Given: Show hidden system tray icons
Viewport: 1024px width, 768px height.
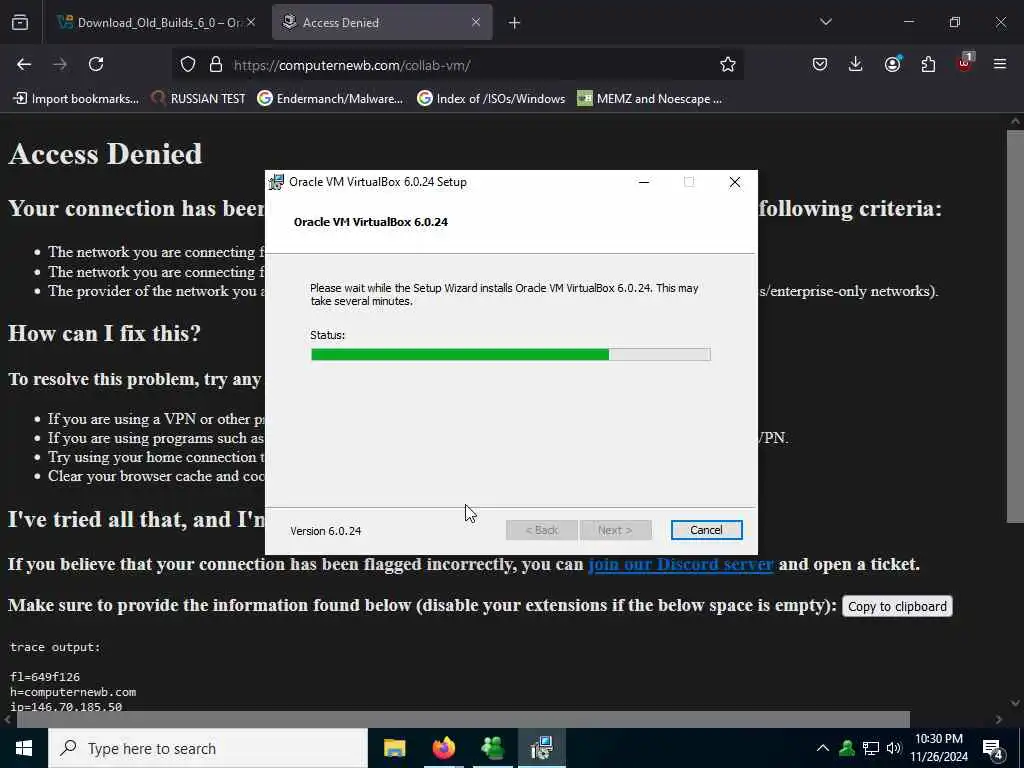Looking at the screenshot, I should pyautogui.click(x=823, y=748).
